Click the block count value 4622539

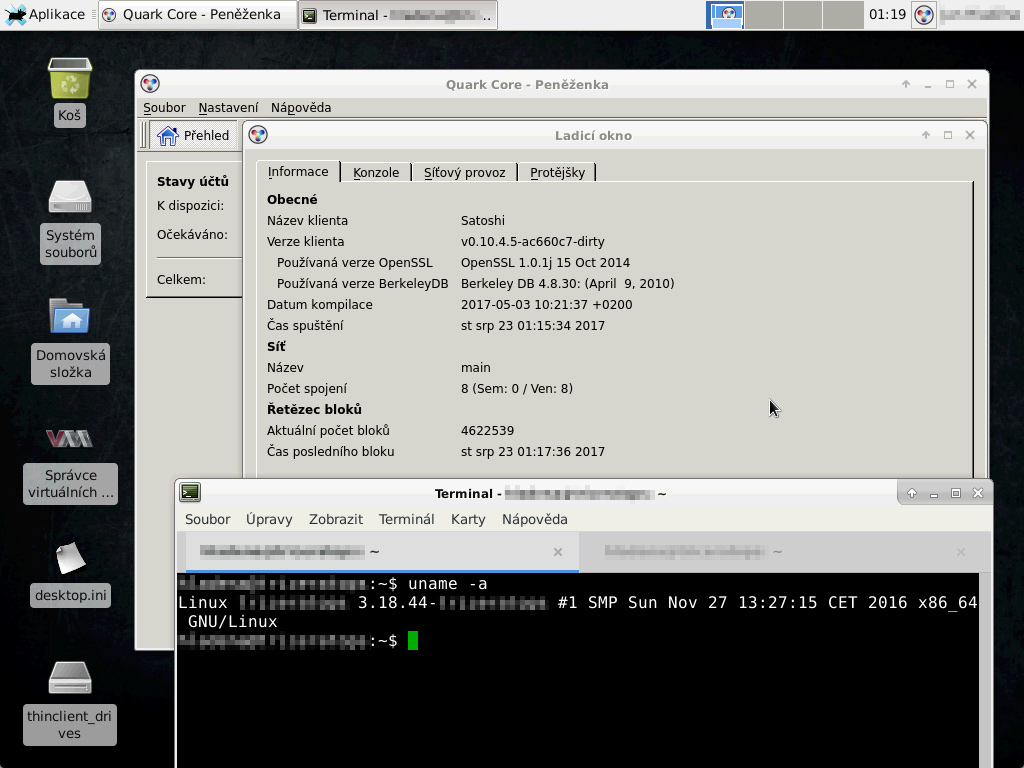pyautogui.click(x=487, y=431)
